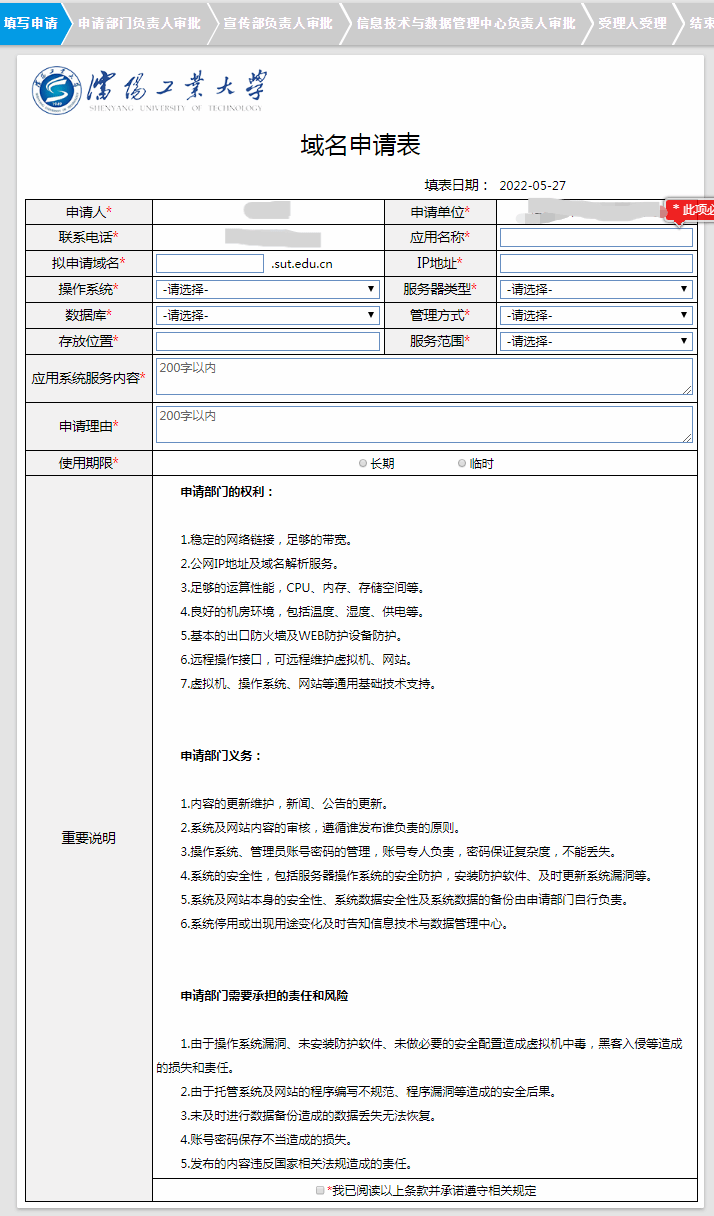
Task: Click line 6.远程操作接口，可远程维护虚拟机、网站。
Action: pyautogui.click(x=296, y=659)
